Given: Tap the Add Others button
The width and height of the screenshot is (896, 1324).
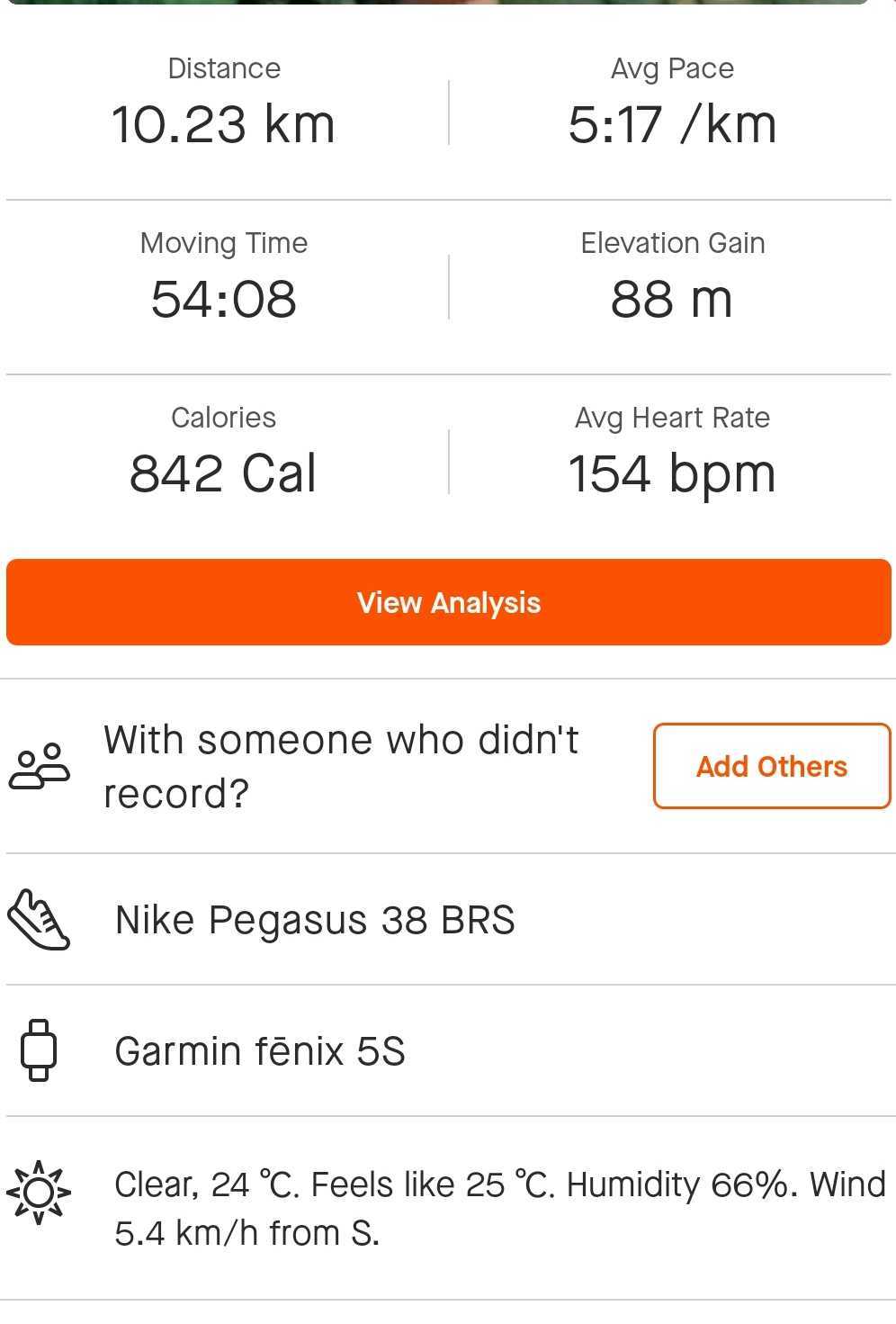Looking at the screenshot, I should click(772, 766).
